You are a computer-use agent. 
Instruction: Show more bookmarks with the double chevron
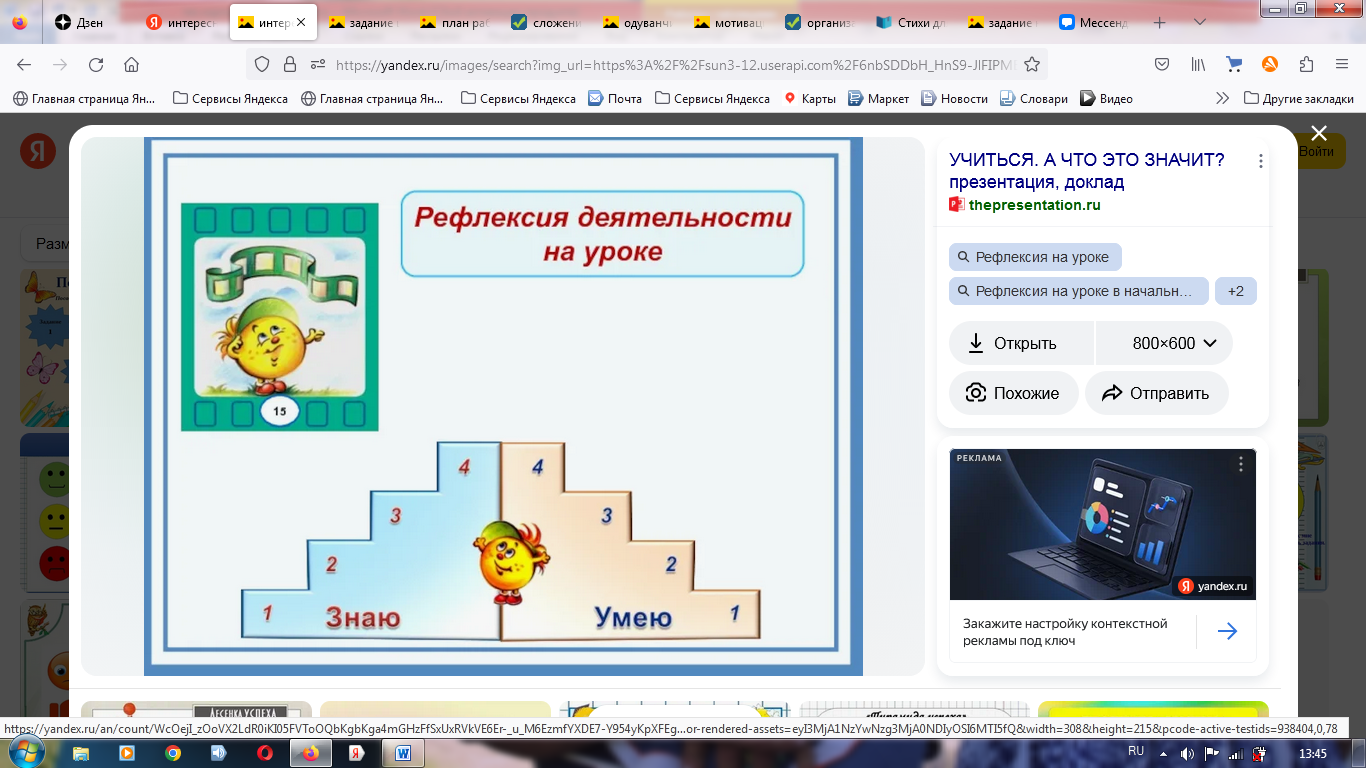(1222, 98)
